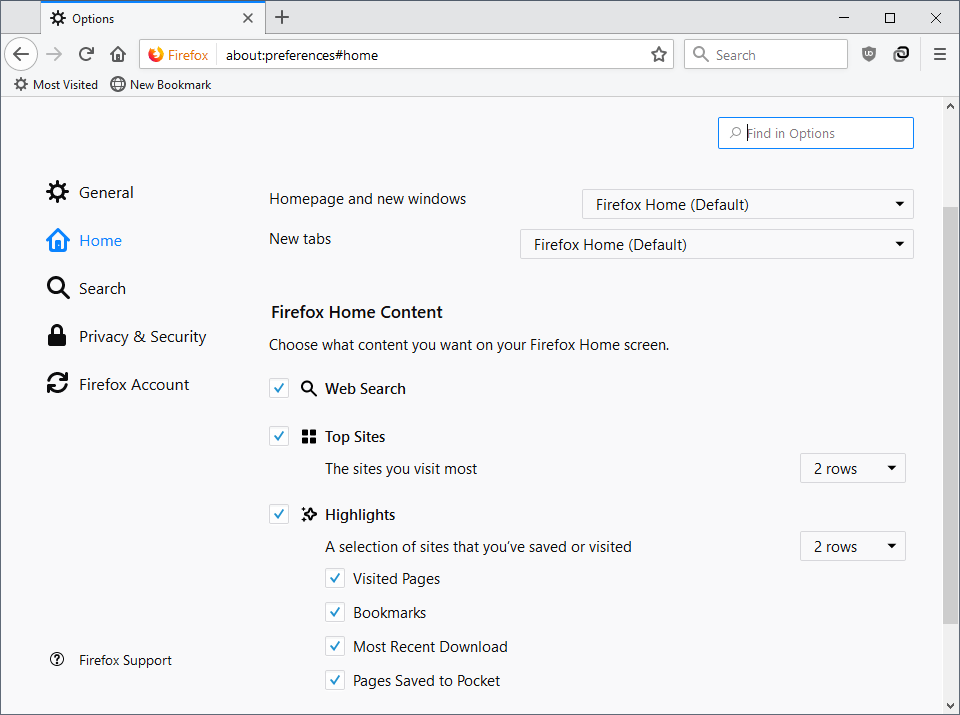960x715 pixels.
Task: Click the Top Sites grid icon
Action: [309, 436]
